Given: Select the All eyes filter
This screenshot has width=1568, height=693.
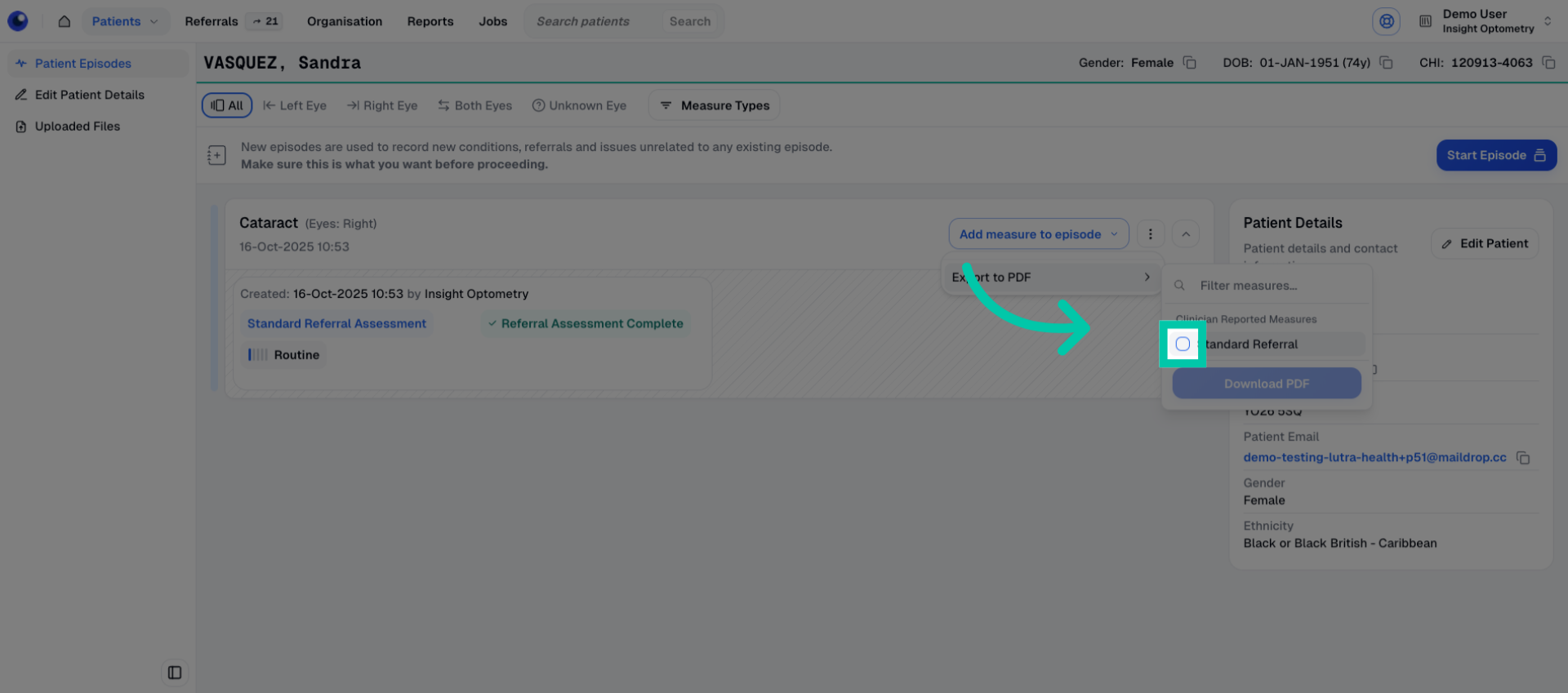Looking at the screenshot, I should pyautogui.click(x=227, y=105).
